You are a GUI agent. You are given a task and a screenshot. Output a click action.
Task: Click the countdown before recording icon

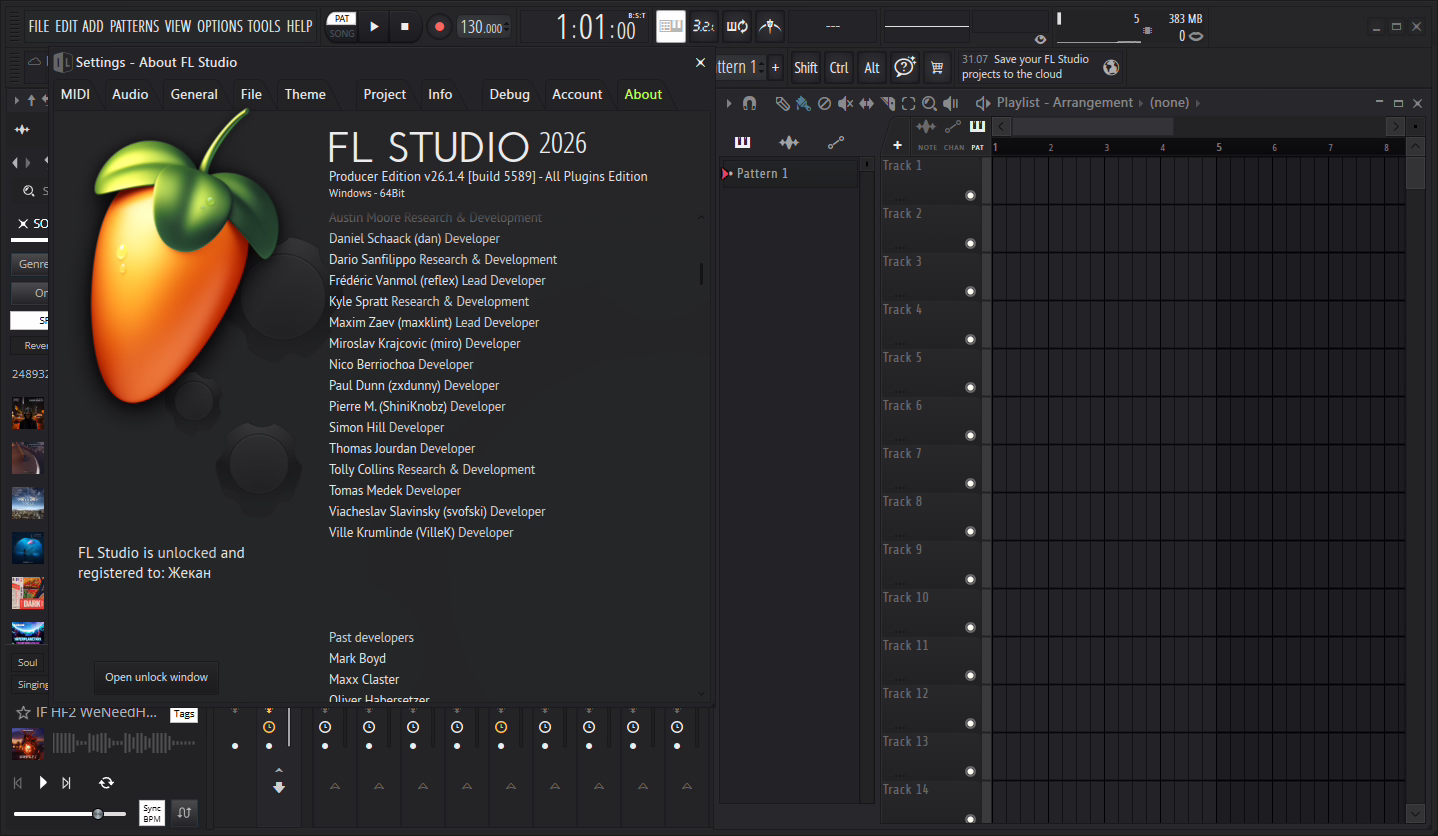pos(704,27)
